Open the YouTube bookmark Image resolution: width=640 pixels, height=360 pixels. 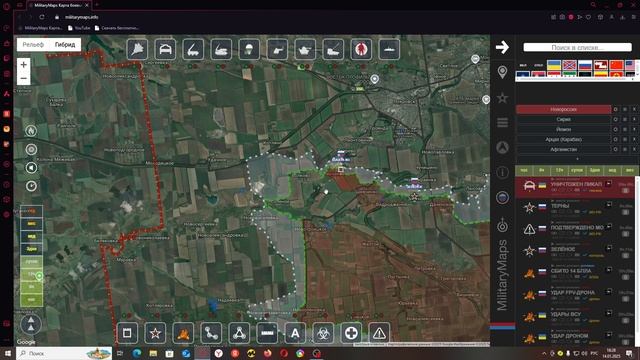coord(79,28)
